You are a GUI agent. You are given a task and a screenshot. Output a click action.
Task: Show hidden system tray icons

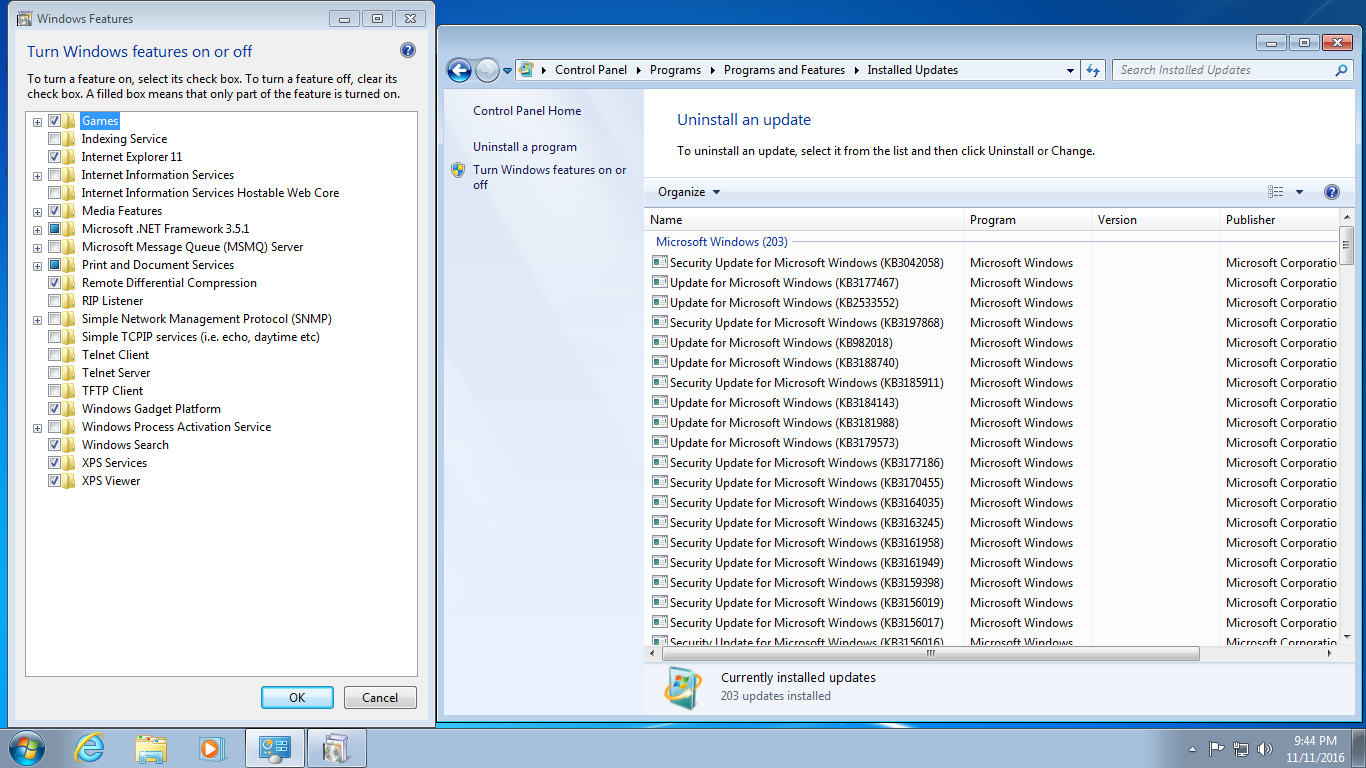tap(1192, 749)
